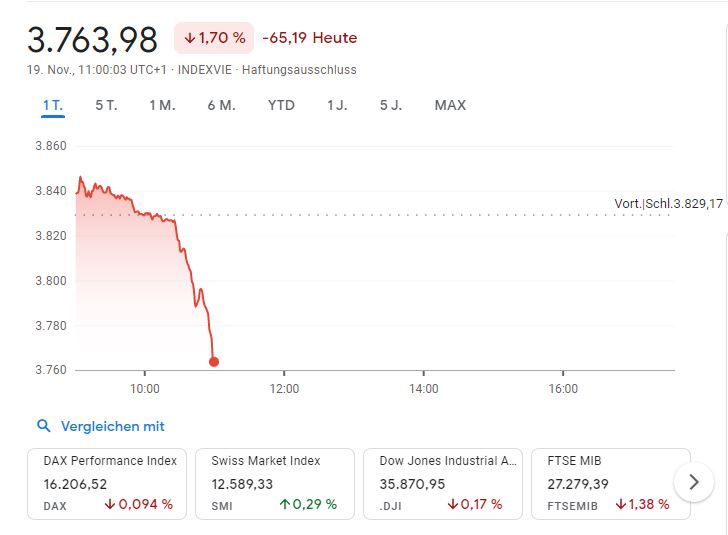Viewport: 728px width, 535px height.
Task: Click the red down arrow on the FTSE MIB card
Action: [x=621, y=505]
